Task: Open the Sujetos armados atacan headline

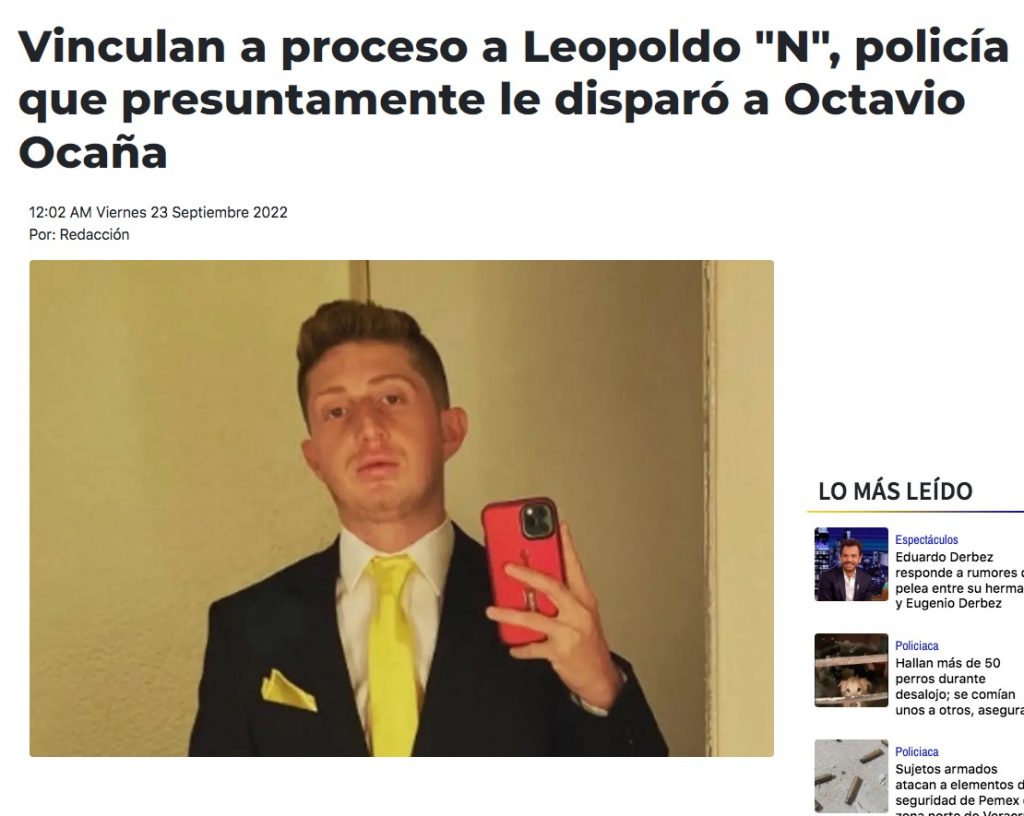Action: coord(959,789)
